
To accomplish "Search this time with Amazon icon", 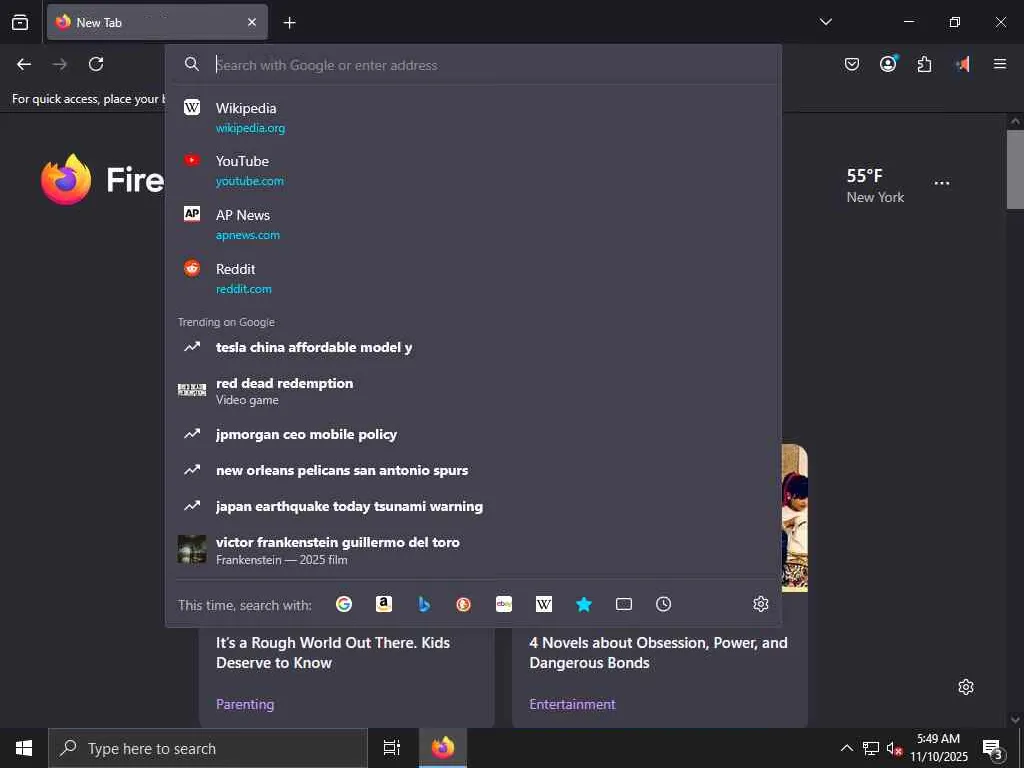I will coord(384,604).
